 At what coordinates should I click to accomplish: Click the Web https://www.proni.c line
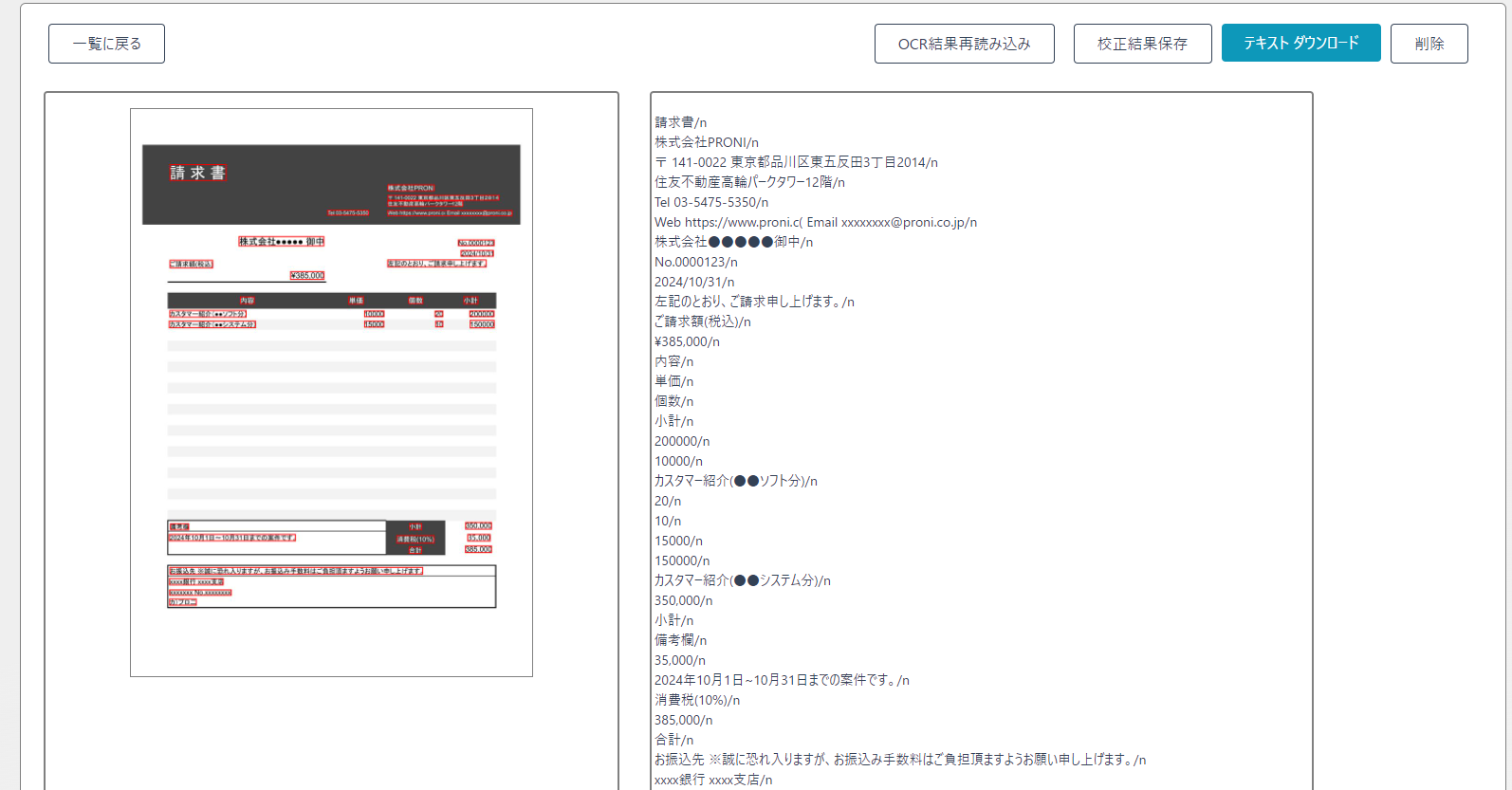coord(816,222)
